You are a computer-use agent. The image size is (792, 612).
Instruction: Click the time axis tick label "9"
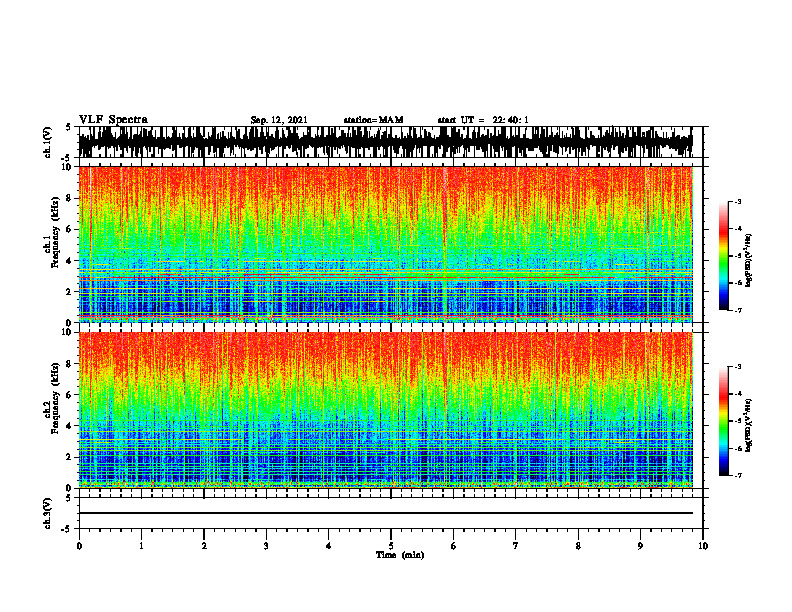pos(640,546)
